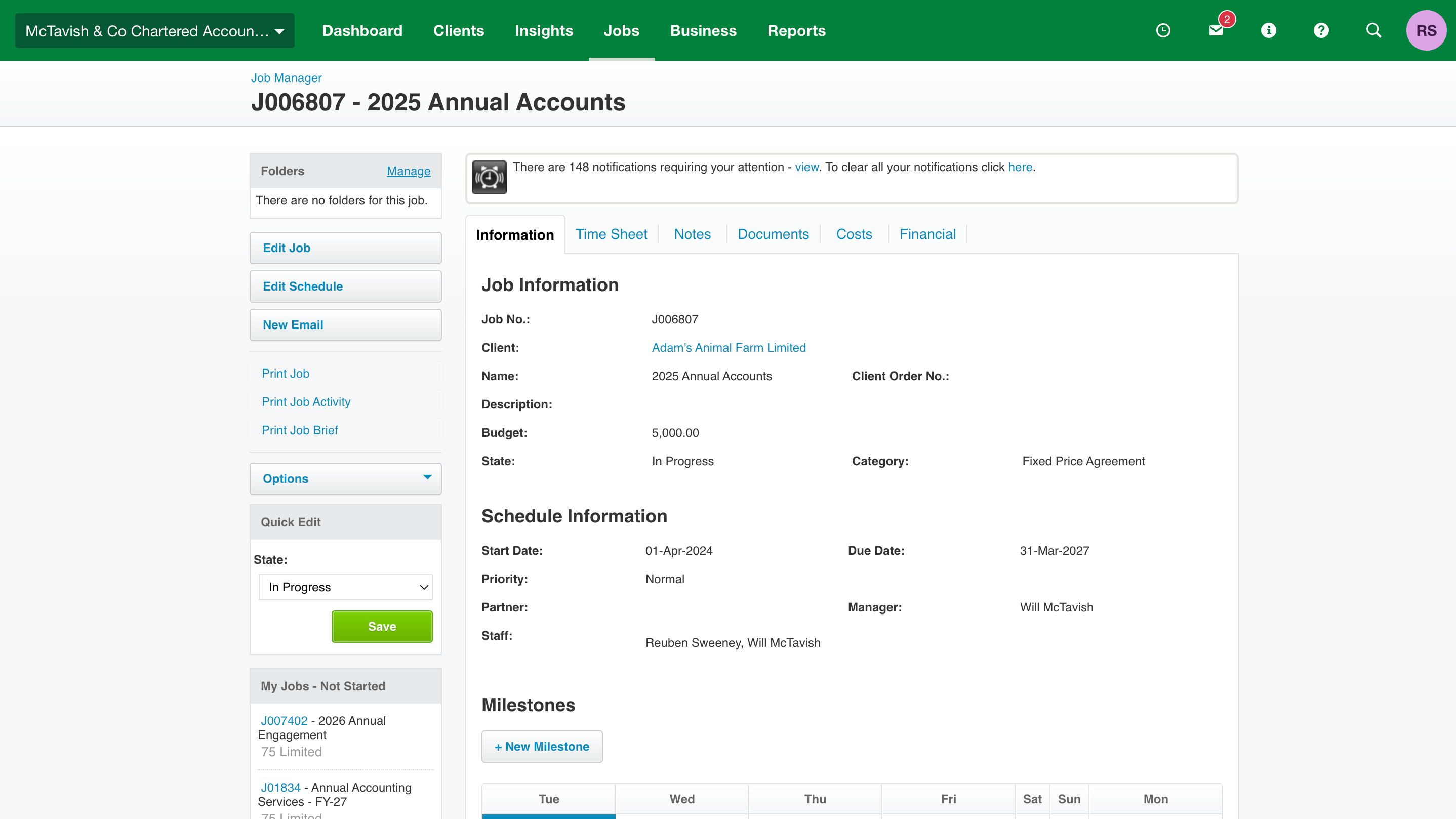
Task: Click the staff names Reuben Sweeney, Will McTavish
Action: 733,643
